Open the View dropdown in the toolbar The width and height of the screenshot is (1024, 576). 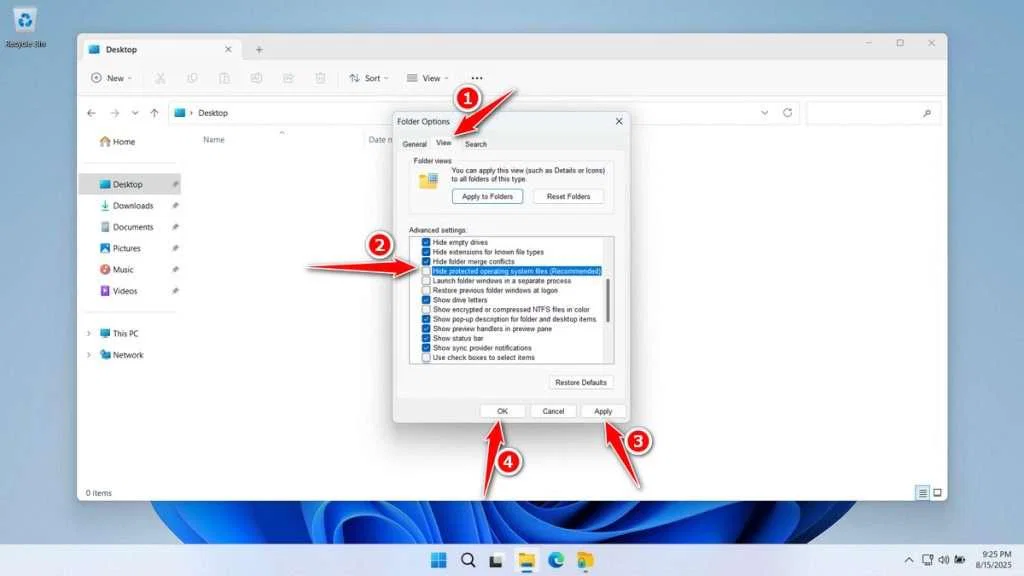tap(427, 78)
